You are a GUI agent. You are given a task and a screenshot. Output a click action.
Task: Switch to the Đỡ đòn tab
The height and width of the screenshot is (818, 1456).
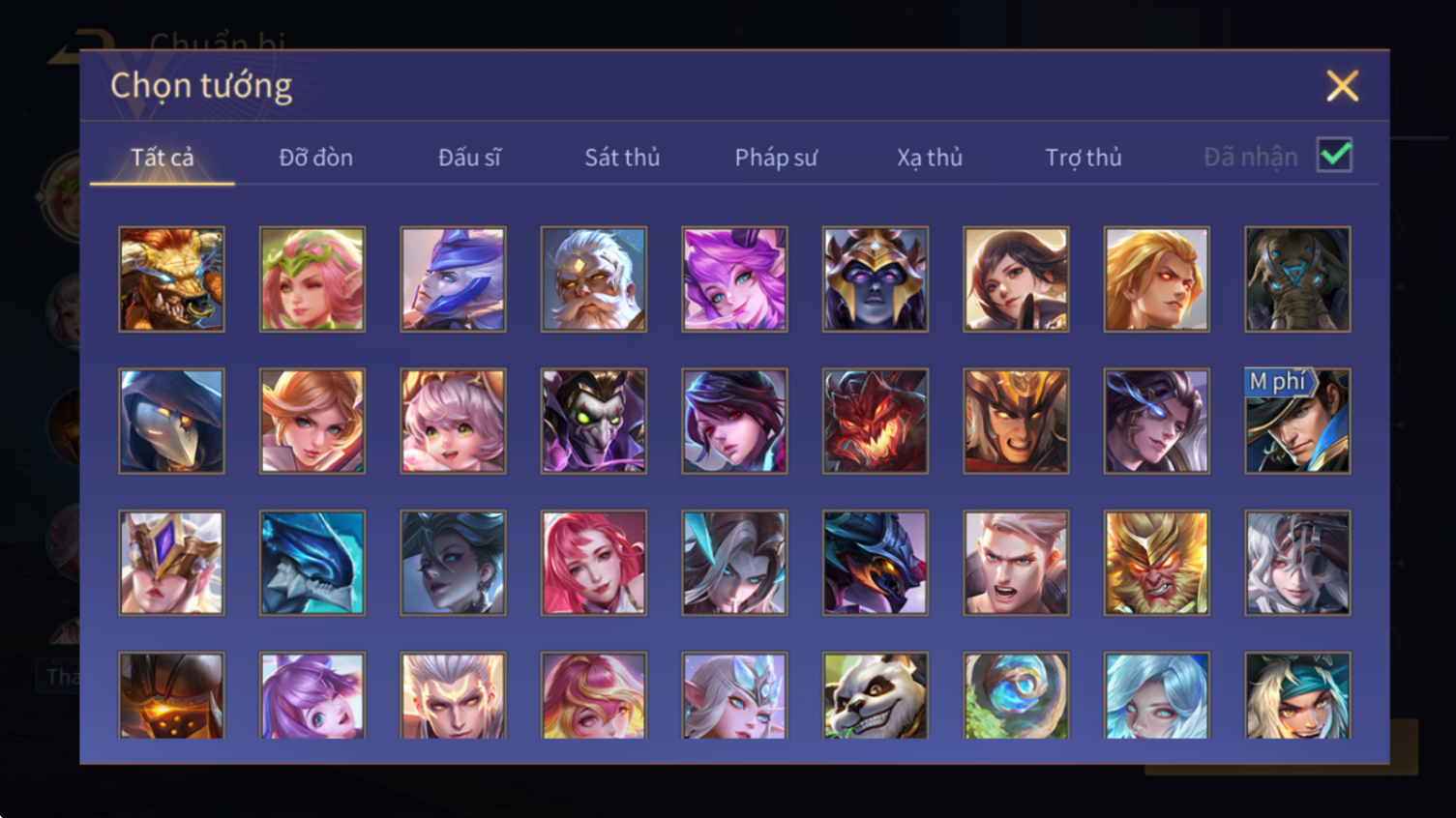[x=315, y=158]
